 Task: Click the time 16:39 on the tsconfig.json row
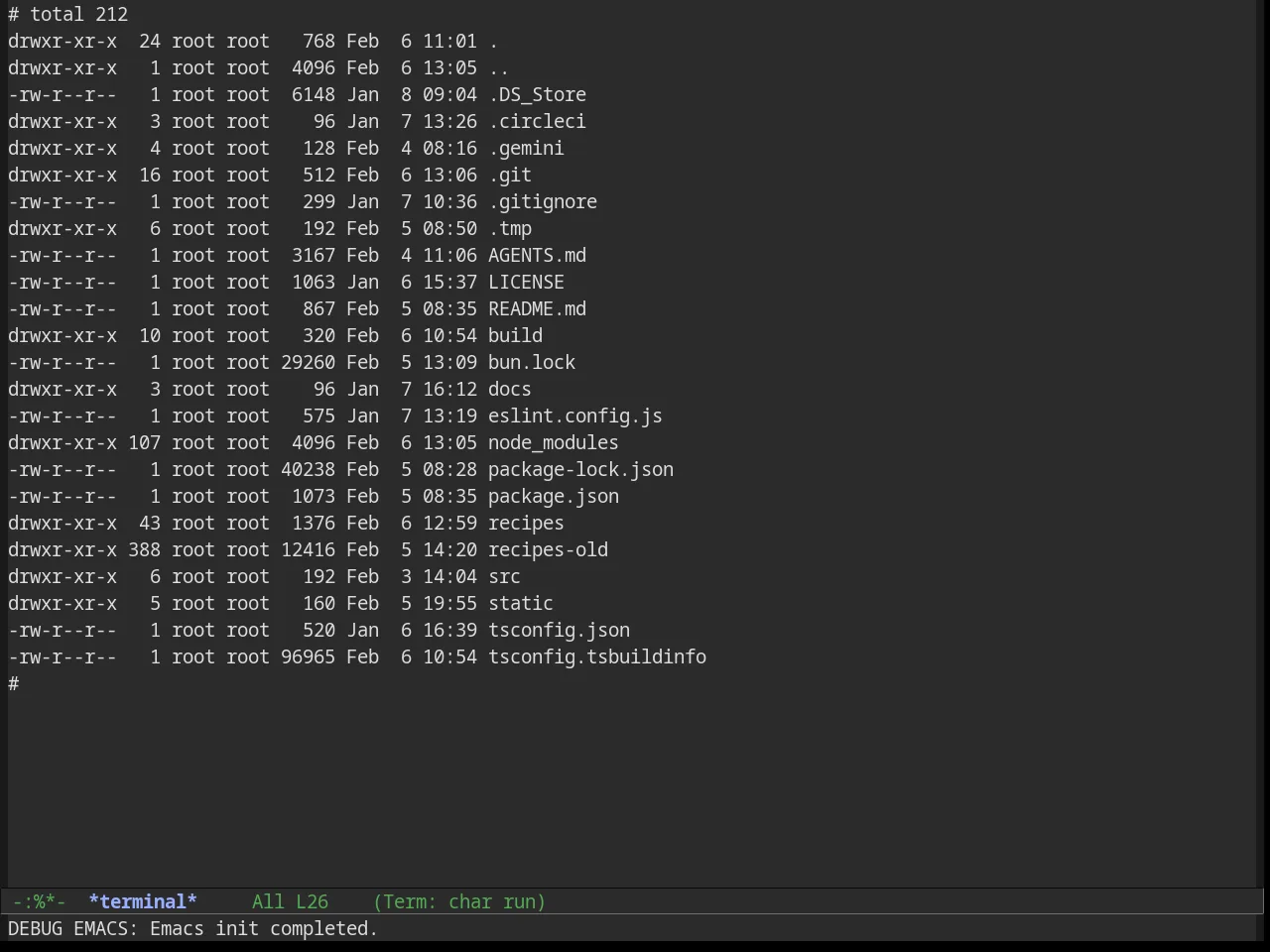(449, 630)
